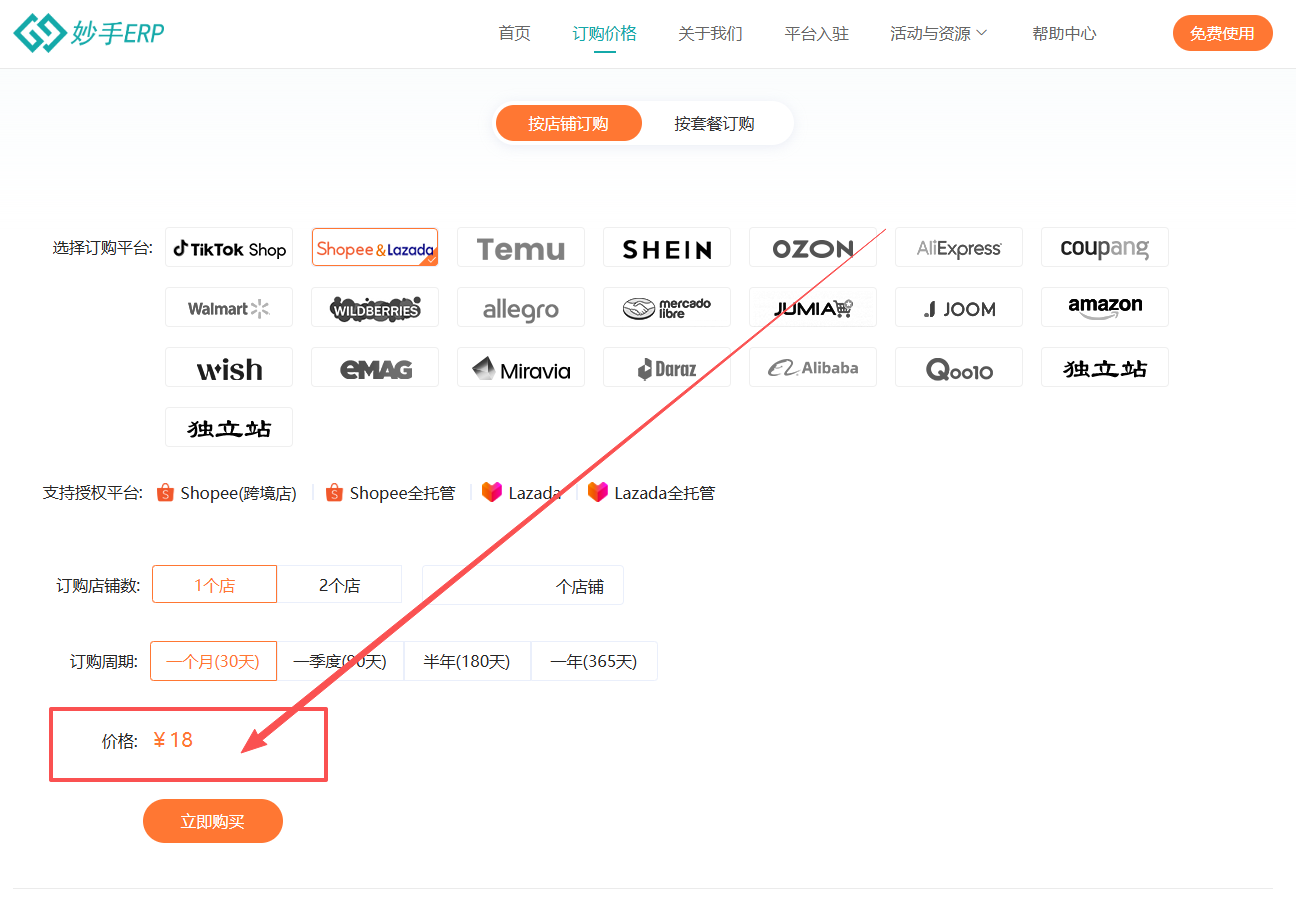Switch to the 按套餐订购 tab

(x=714, y=123)
